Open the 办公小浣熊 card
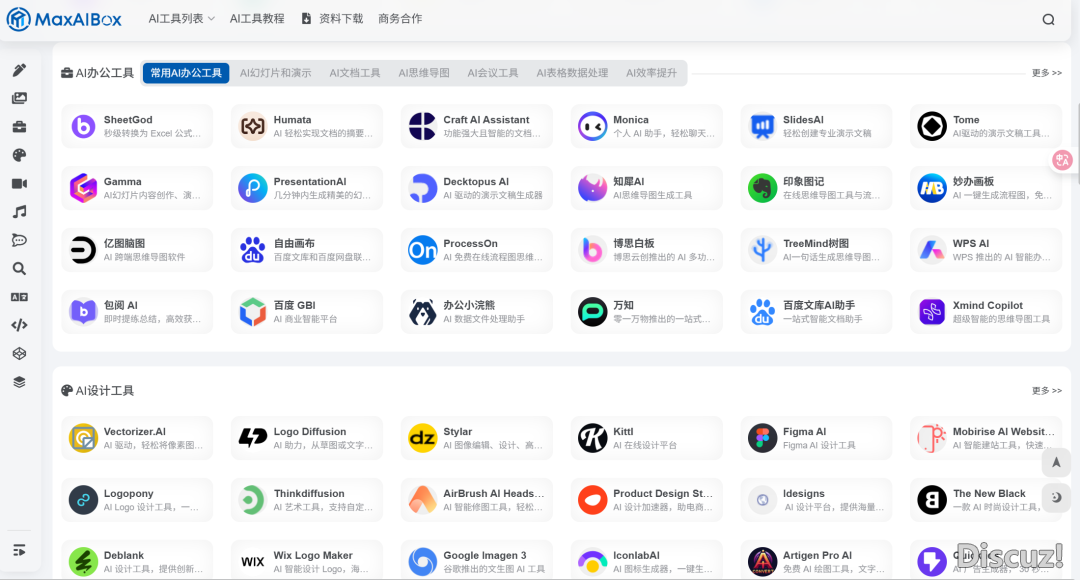This screenshot has height=580, width=1080. tap(477, 312)
